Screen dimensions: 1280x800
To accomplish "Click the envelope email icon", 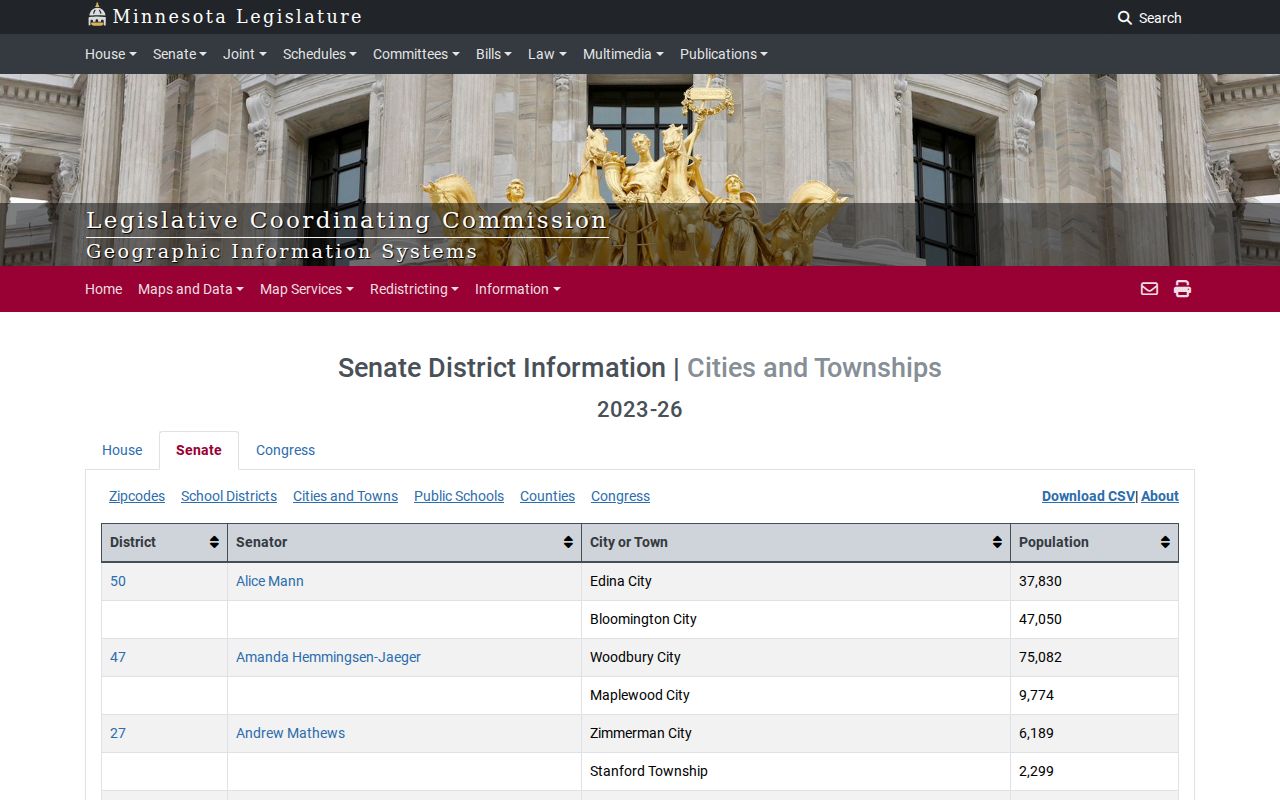I will (1149, 289).
